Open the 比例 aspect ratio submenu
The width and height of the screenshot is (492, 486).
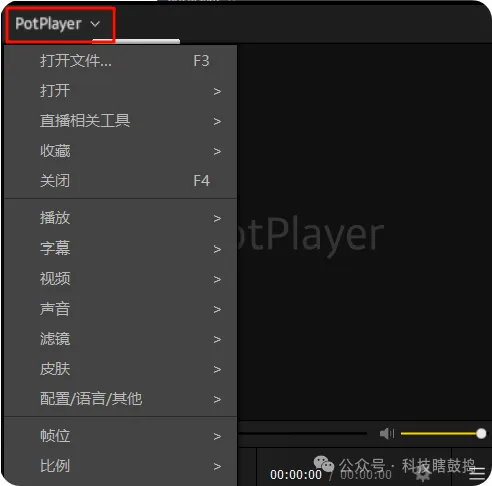(121, 466)
